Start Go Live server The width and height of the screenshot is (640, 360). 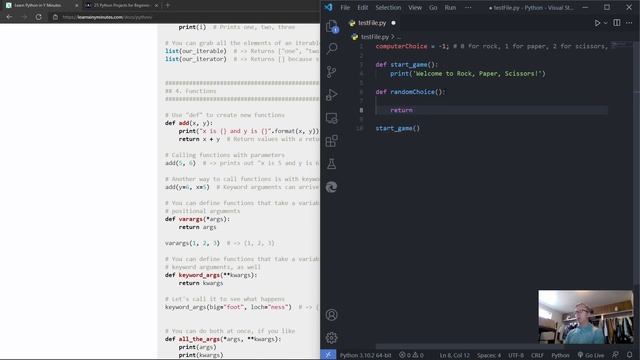pos(591,355)
